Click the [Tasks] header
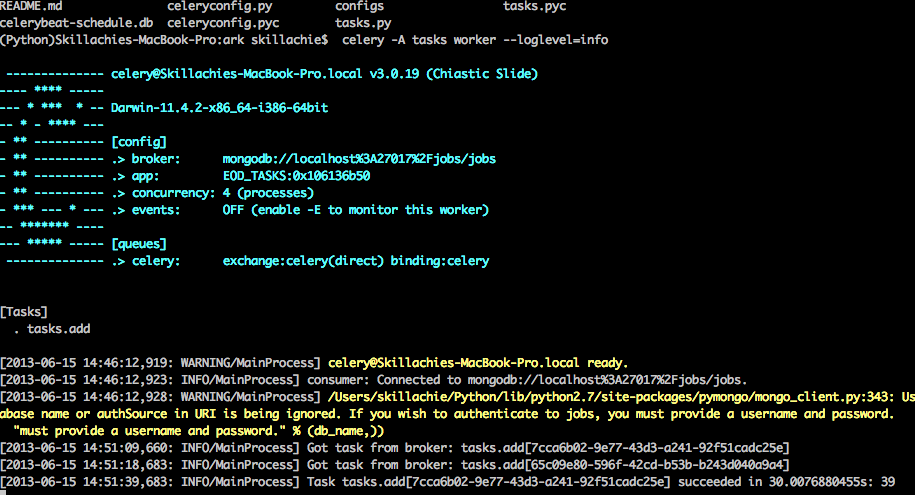Screen dimensions: 915x495 pos(24,312)
